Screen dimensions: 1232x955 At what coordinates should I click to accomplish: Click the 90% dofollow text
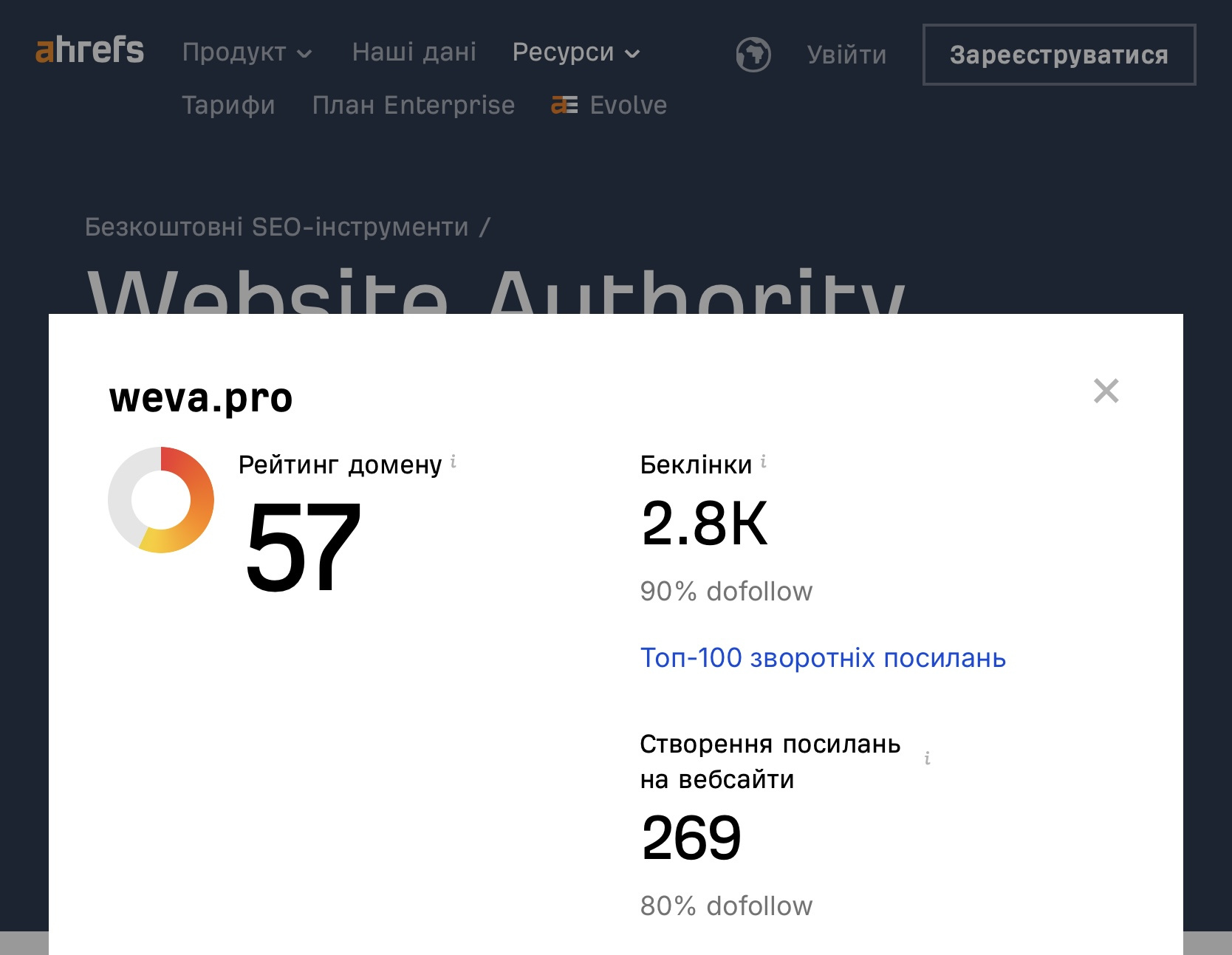click(x=726, y=591)
